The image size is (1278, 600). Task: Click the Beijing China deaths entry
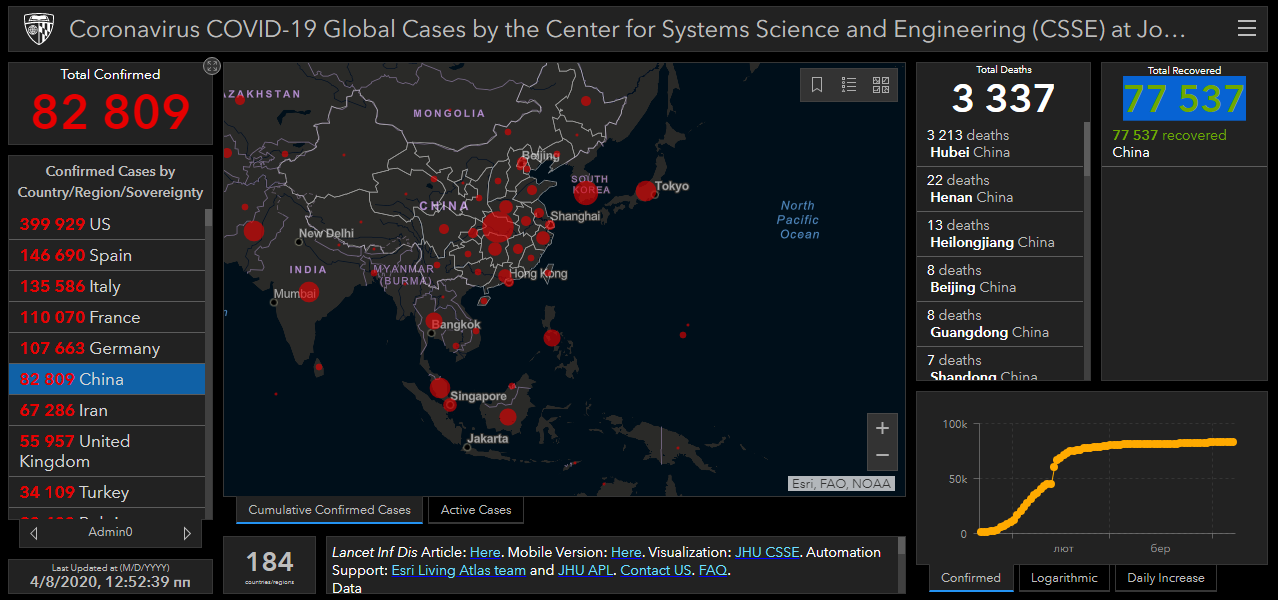click(x=1000, y=279)
